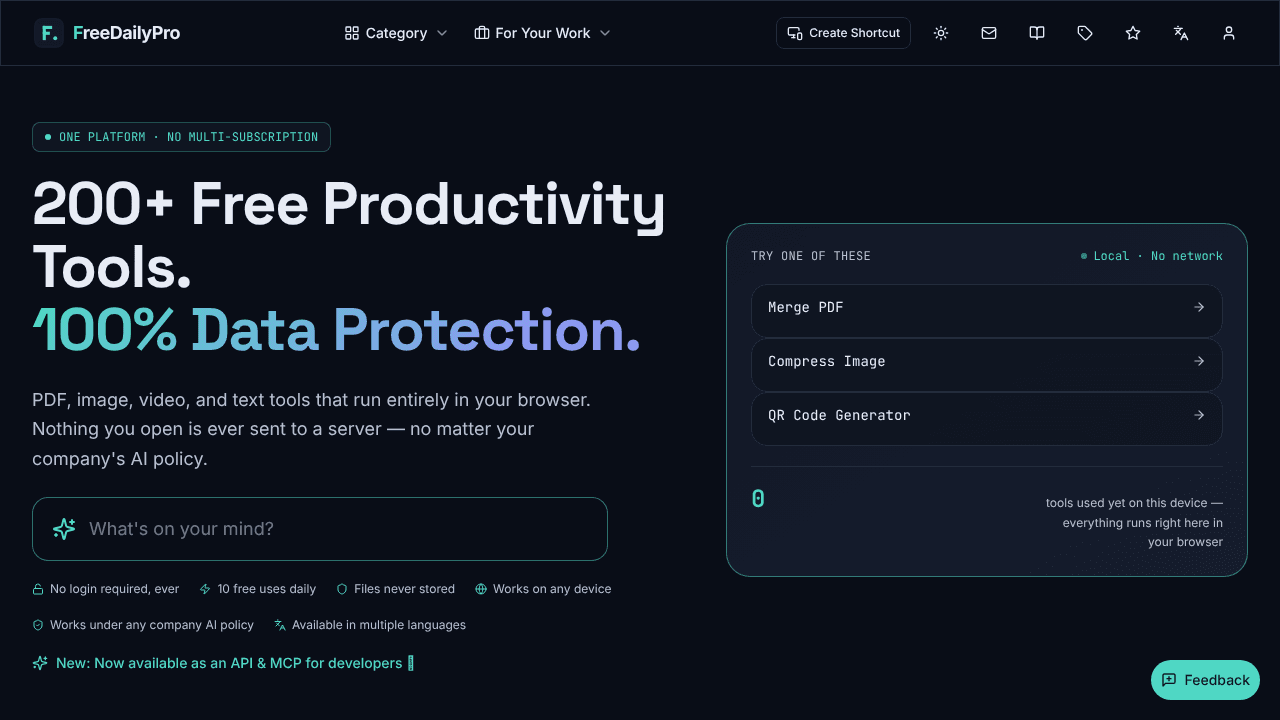1280x720 pixels.
Task: Open the user account icon
Action: point(1229,33)
